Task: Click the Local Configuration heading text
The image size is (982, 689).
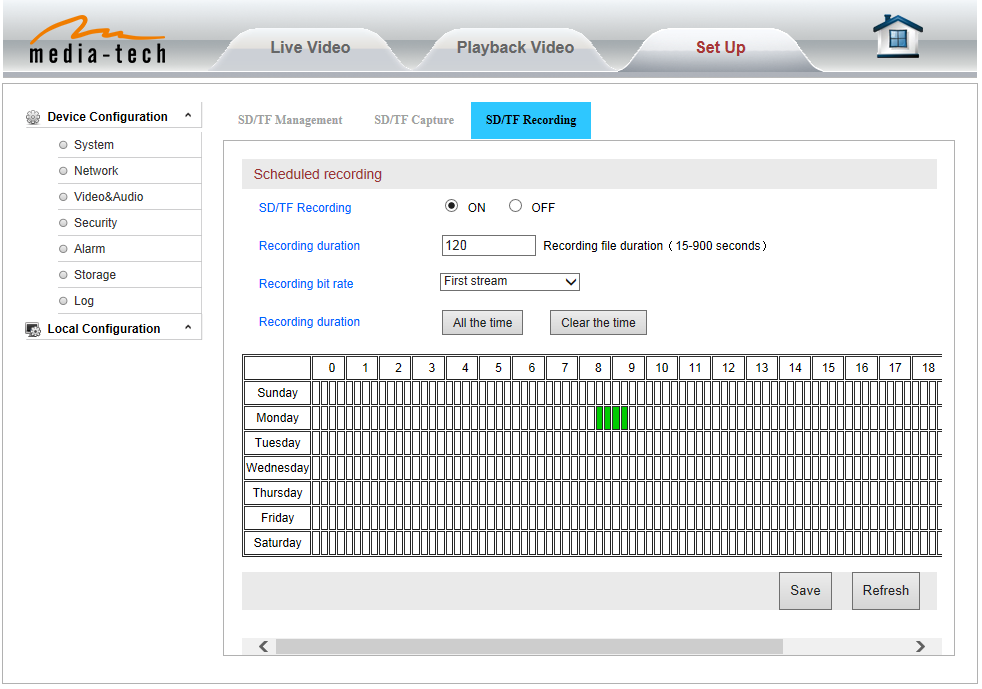Action: 104,329
